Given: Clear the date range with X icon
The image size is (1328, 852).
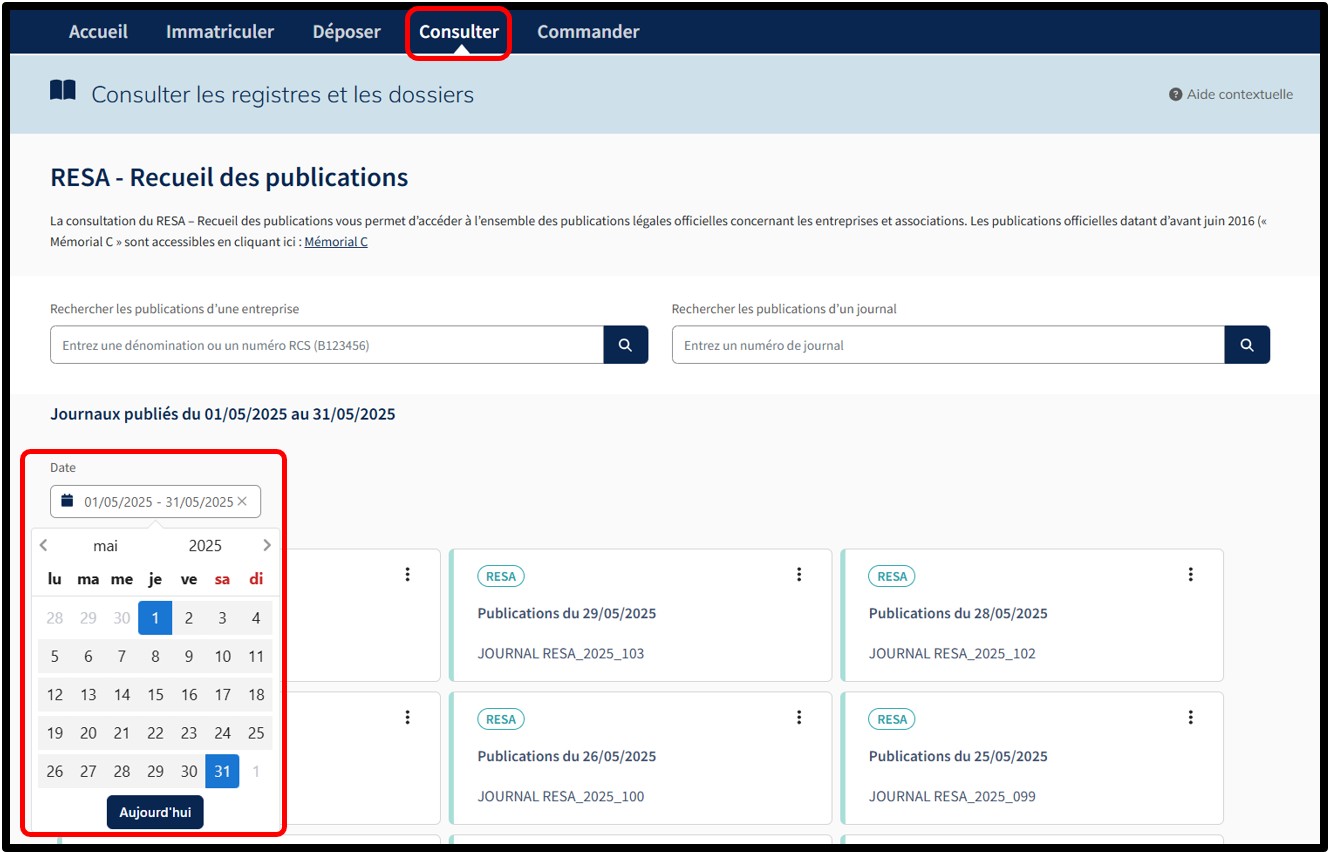Looking at the screenshot, I should (x=242, y=501).
